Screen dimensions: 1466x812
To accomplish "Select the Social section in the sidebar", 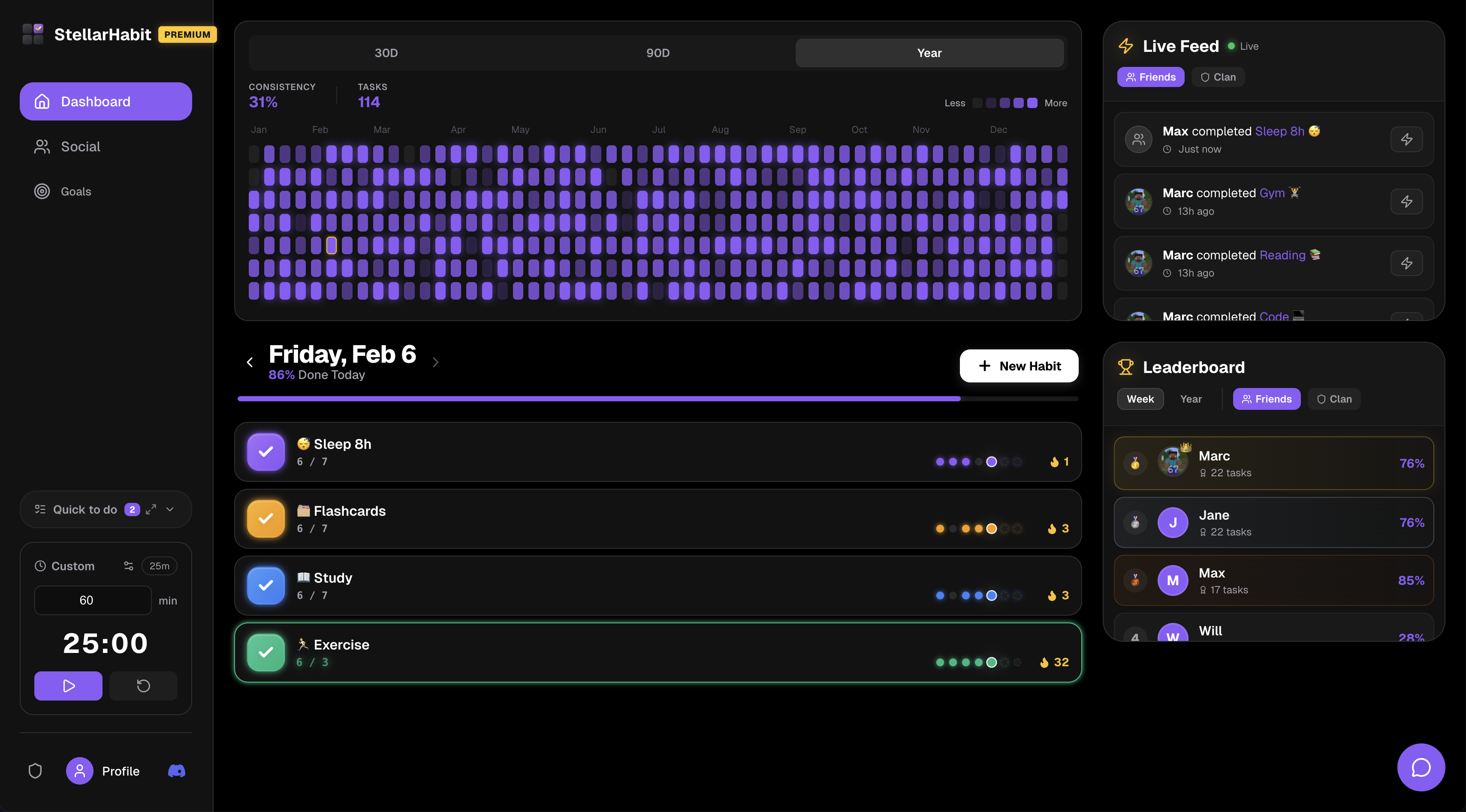I will [x=80, y=146].
